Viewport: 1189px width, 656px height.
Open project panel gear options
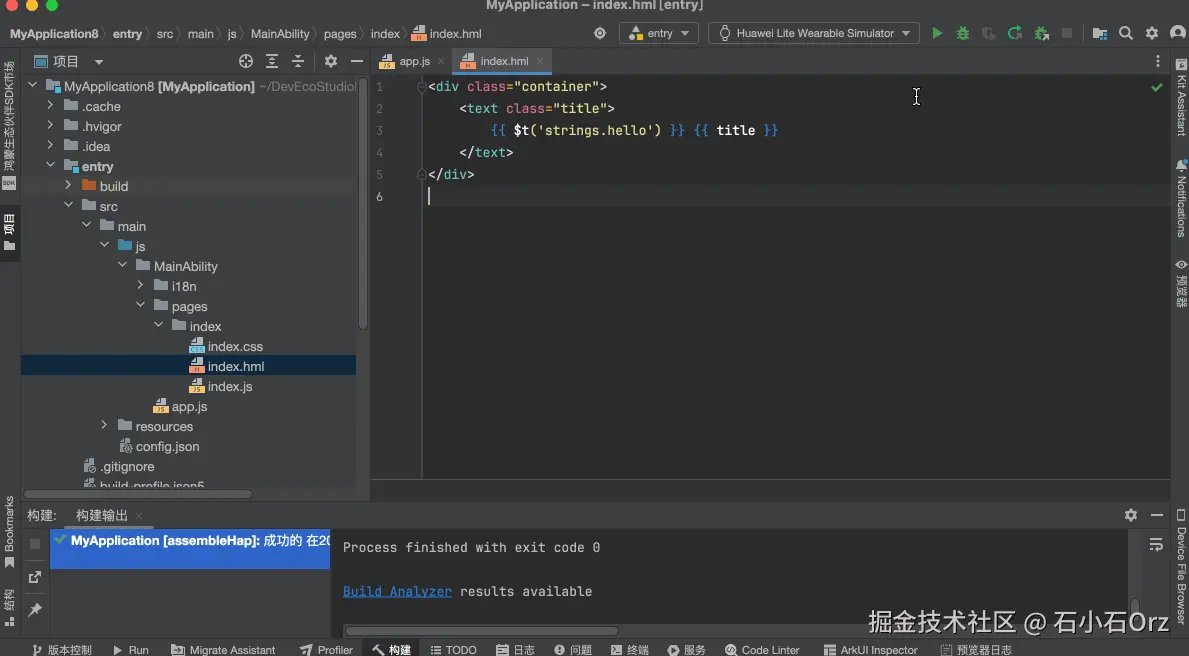click(331, 61)
